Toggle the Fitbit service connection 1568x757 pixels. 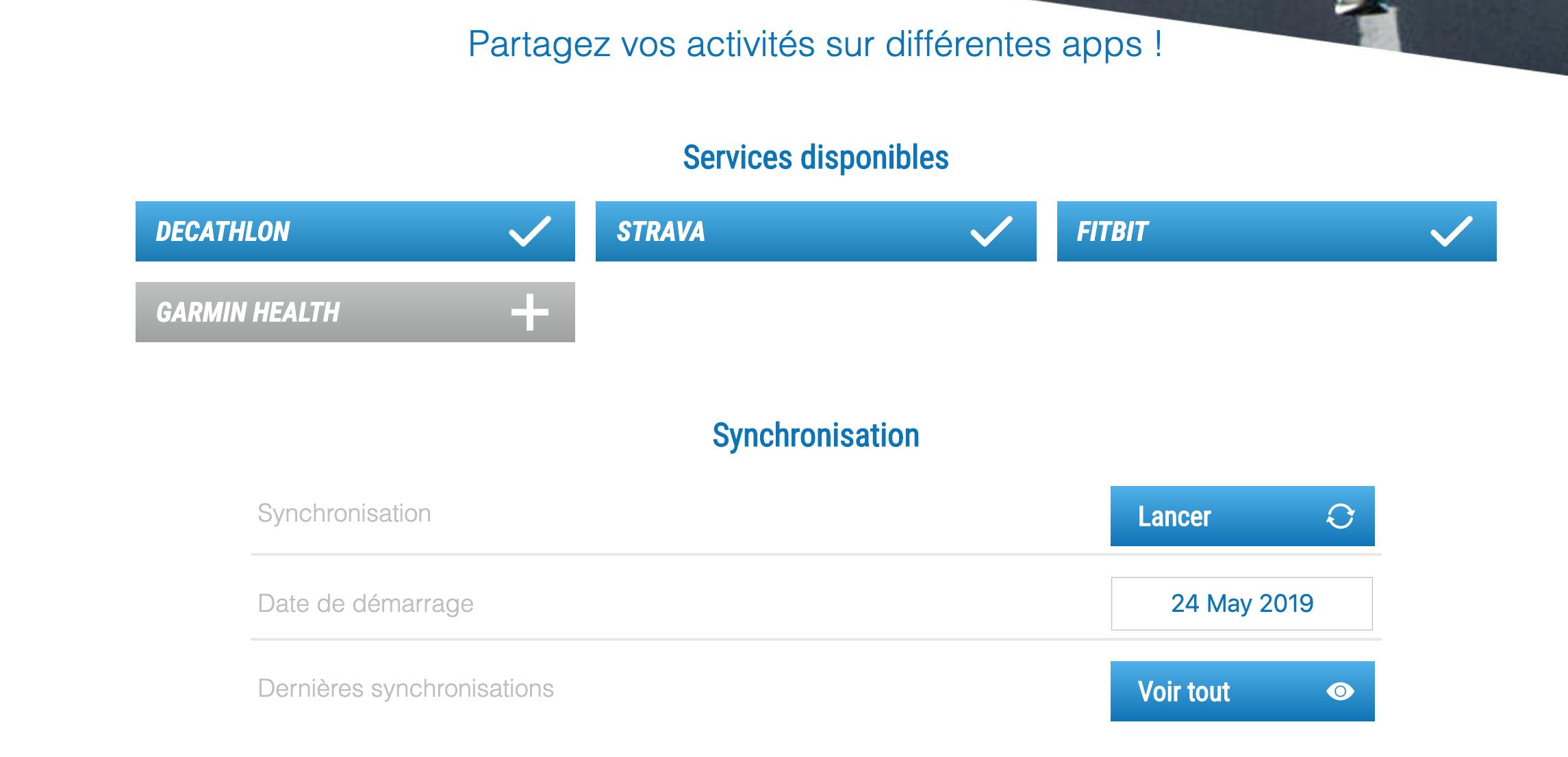coord(1277,231)
